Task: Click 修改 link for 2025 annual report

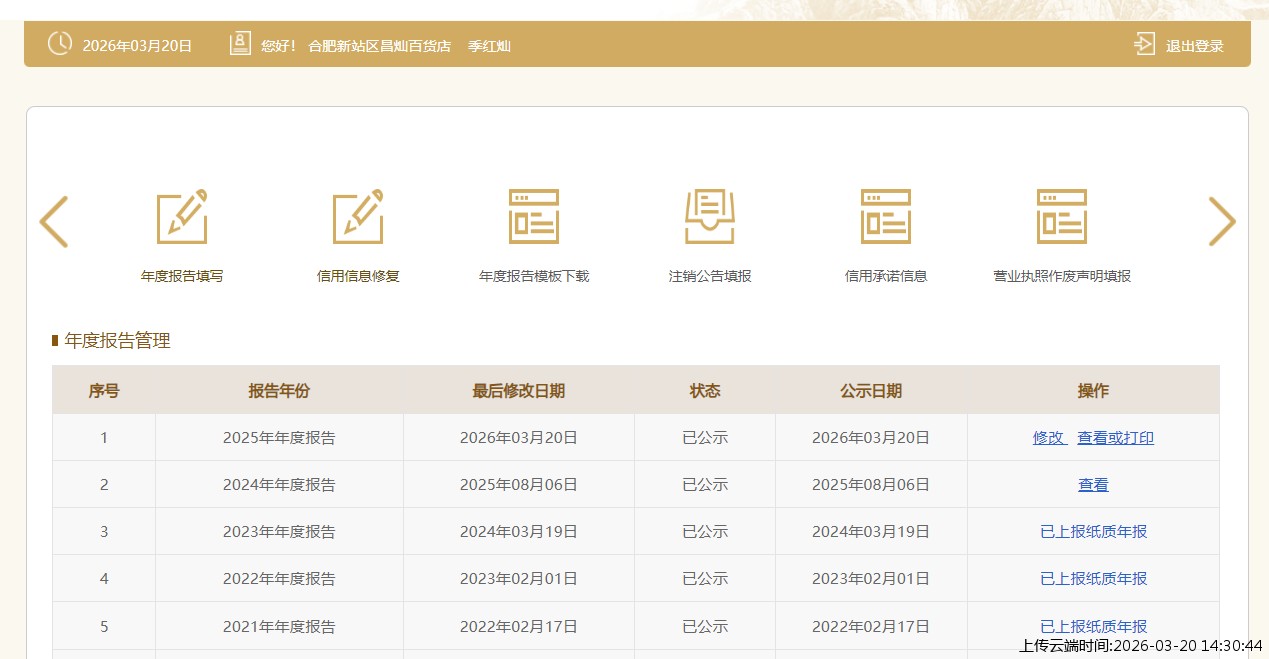Action: pos(1049,438)
